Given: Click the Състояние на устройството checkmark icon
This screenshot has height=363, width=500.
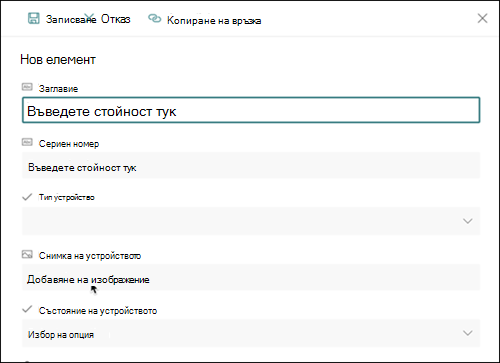Looking at the screenshot, I should click(x=27, y=309).
